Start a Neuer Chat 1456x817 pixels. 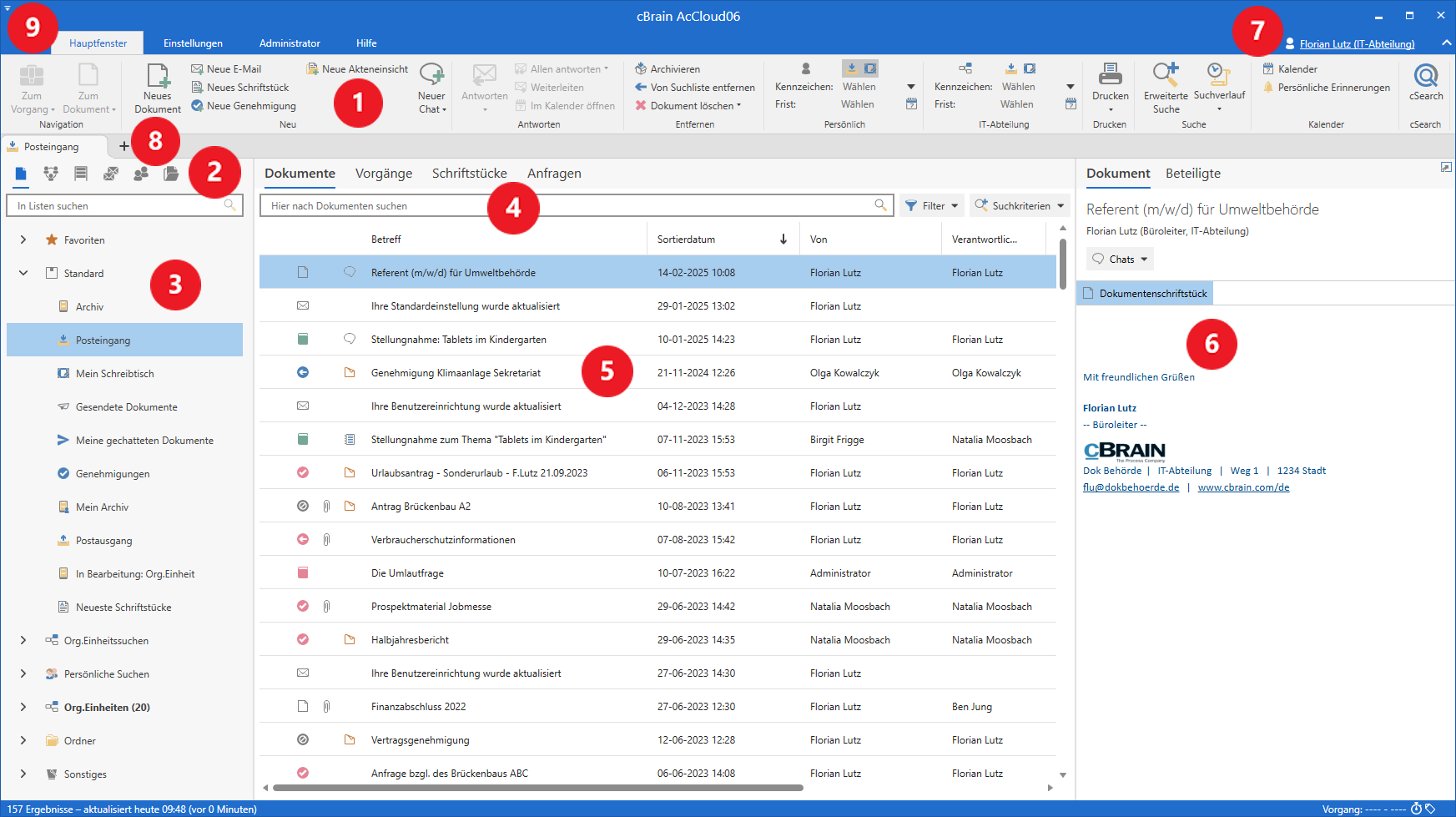431,77
